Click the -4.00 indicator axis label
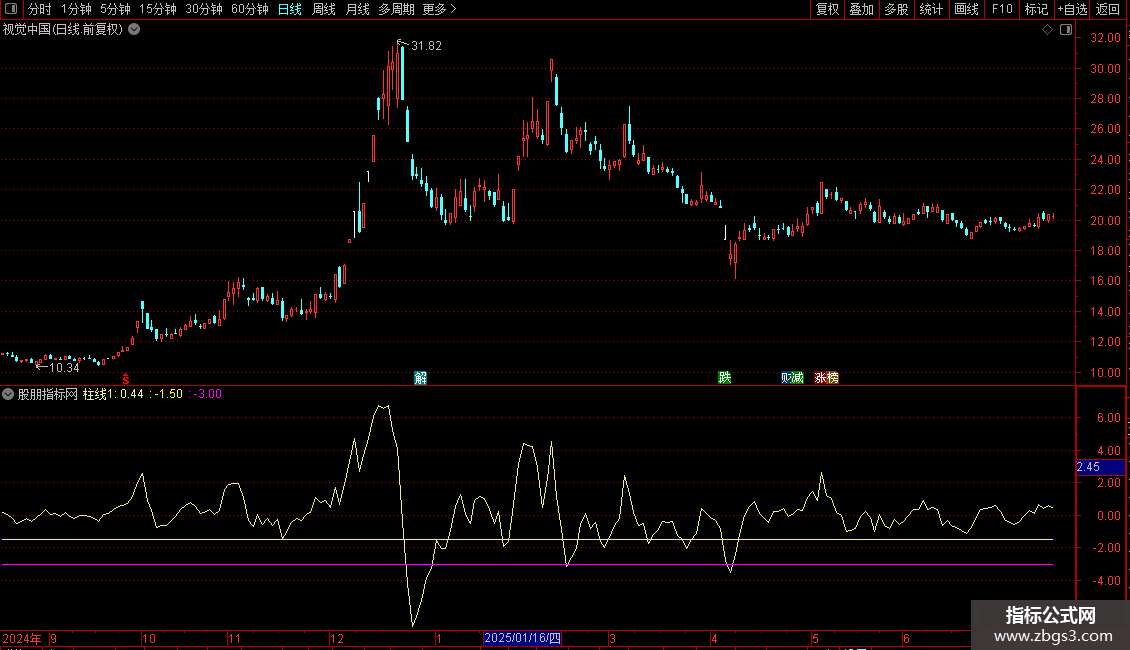Viewport: 1130px width, 650px height. click(1105, 580)
